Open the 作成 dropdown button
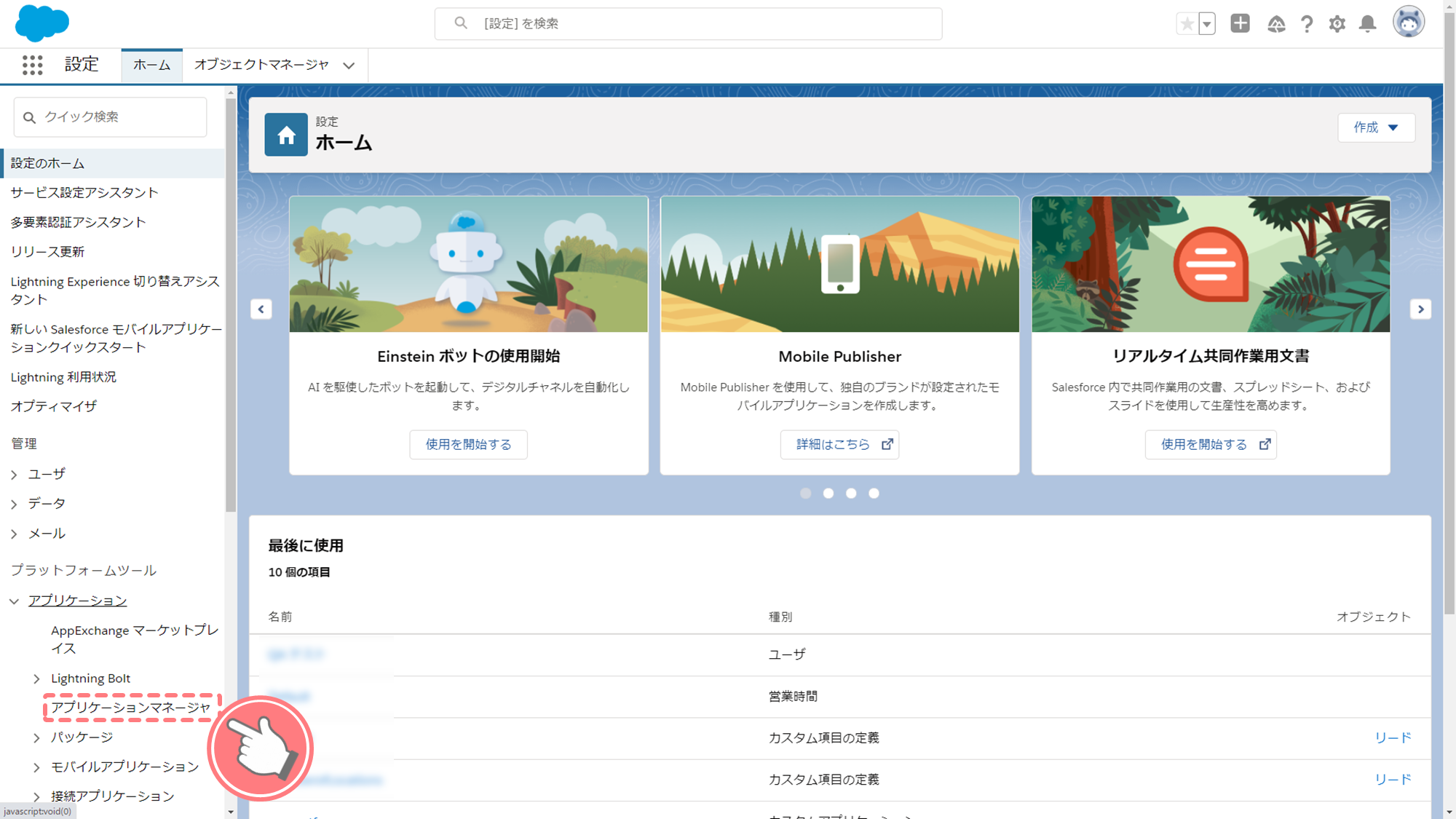Image resolution: width=1456 pixels, height=819 pixels. click(1376, 127)
